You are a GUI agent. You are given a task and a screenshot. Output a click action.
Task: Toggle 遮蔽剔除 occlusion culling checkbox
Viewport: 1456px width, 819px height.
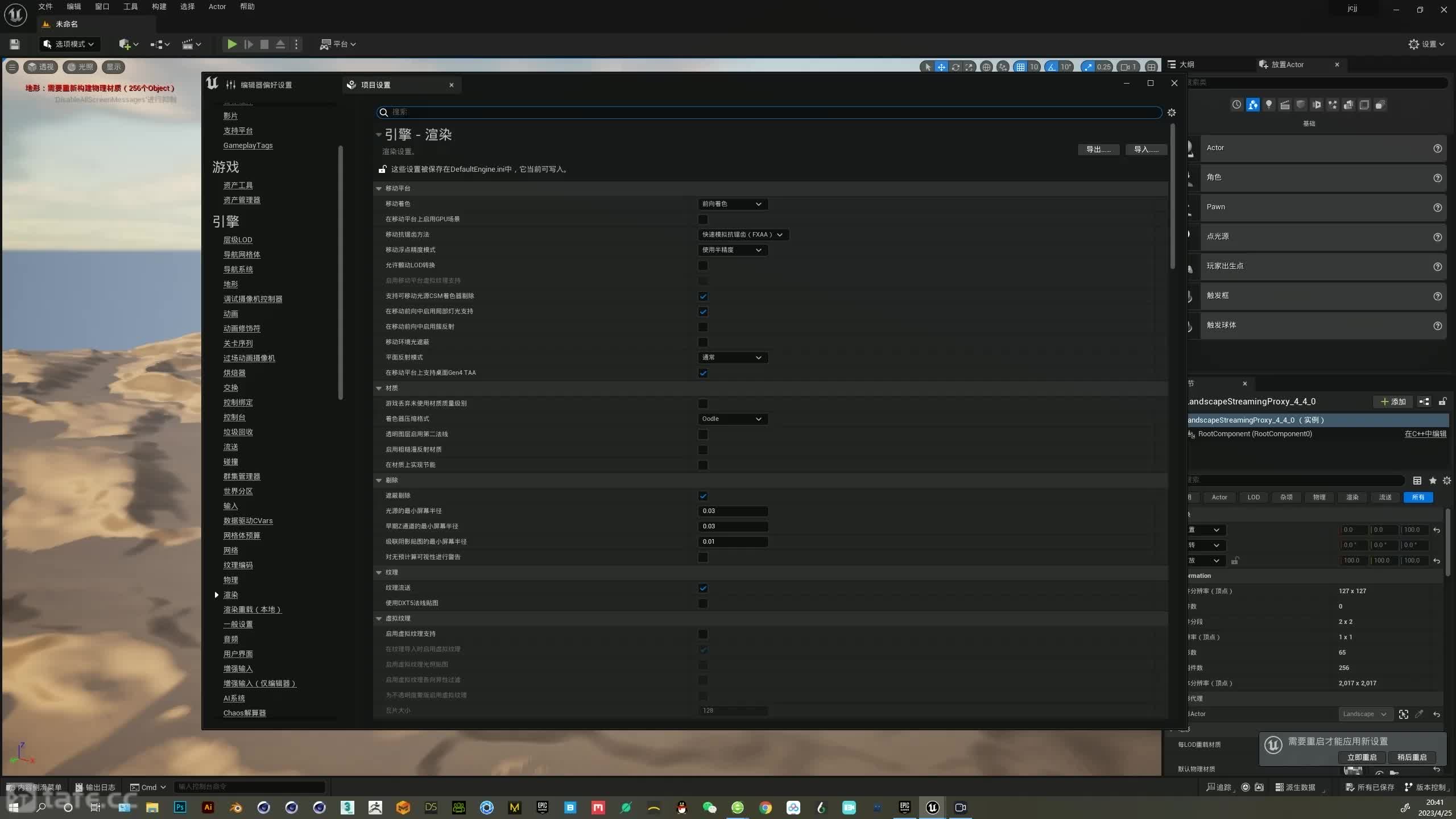tap(703, 495)
